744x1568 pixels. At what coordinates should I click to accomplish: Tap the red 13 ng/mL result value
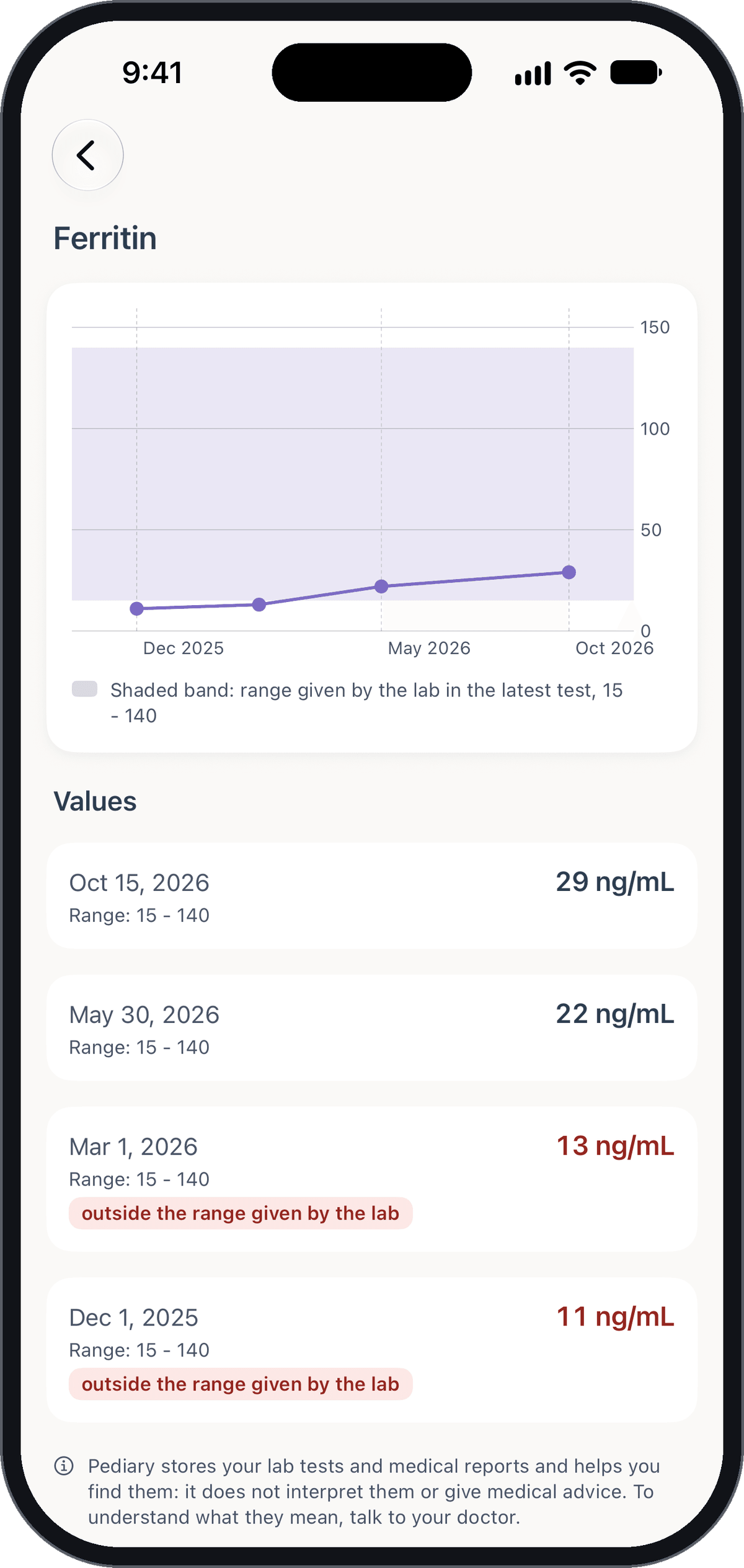(615, 1146)
